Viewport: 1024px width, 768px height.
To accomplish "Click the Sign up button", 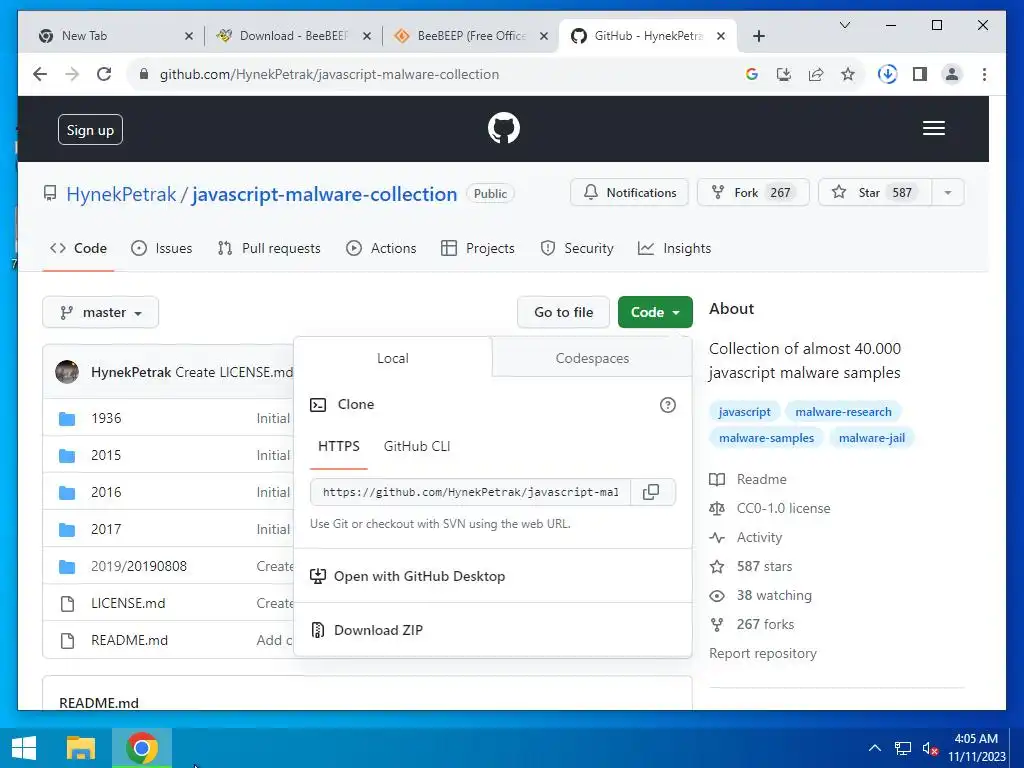I will 90,130.
